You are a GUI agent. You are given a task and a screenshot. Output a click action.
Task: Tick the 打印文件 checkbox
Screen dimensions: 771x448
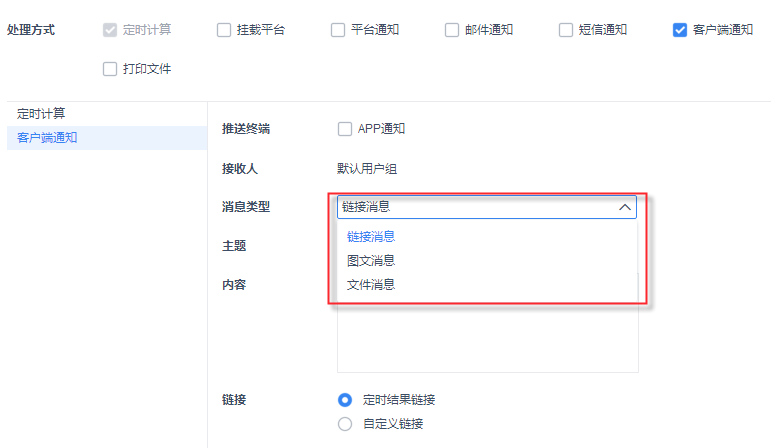point(110,70)
